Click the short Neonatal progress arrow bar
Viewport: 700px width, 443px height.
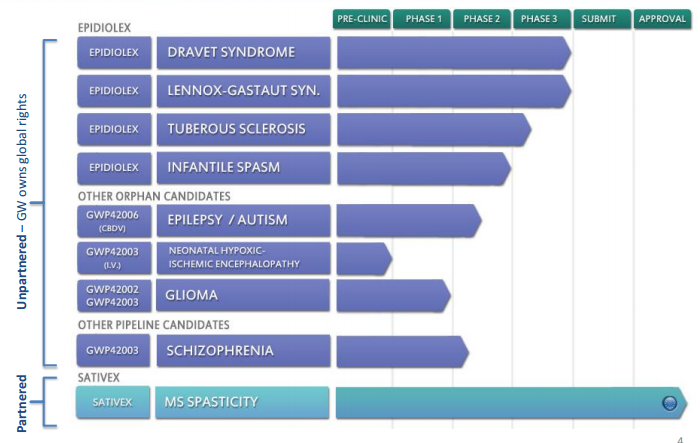364,259
